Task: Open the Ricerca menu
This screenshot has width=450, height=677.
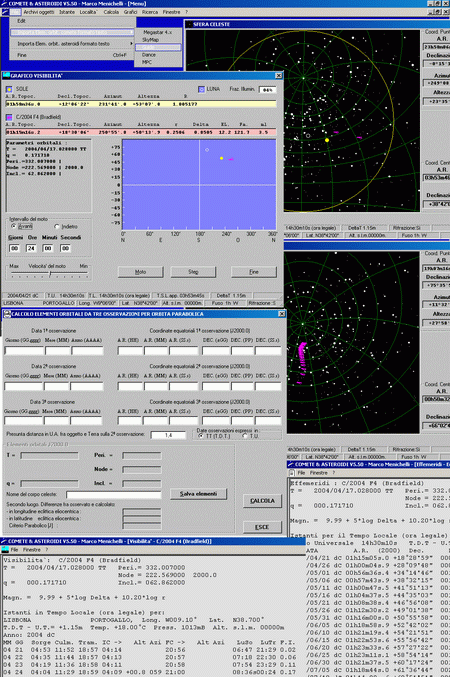Action: click(150, 12)
